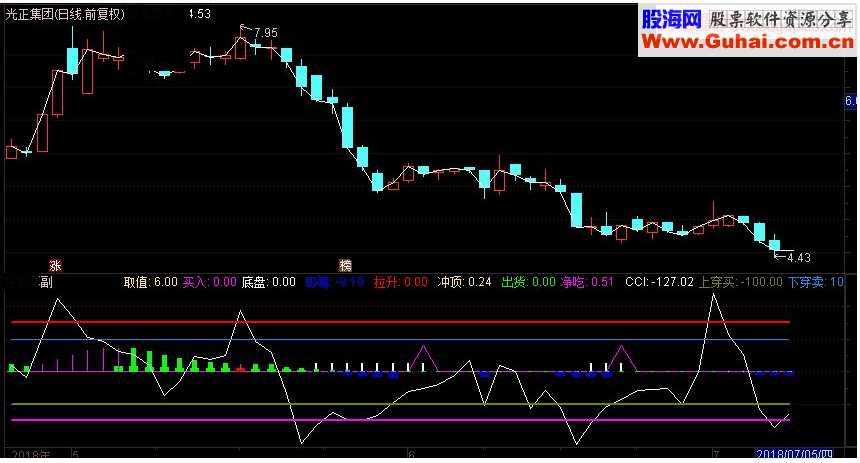Select the red horizontal line in the indicator panel
860x463 pixels.
(x=400, y=322)
